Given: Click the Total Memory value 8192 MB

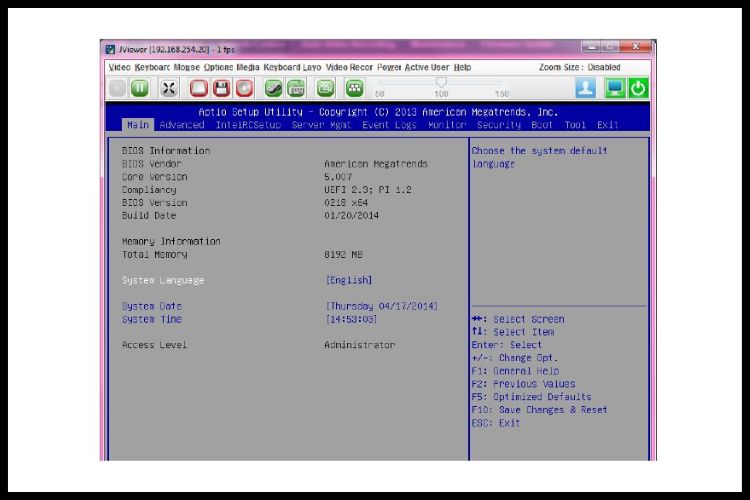Looking at the screenshot, I should [343, 255].
